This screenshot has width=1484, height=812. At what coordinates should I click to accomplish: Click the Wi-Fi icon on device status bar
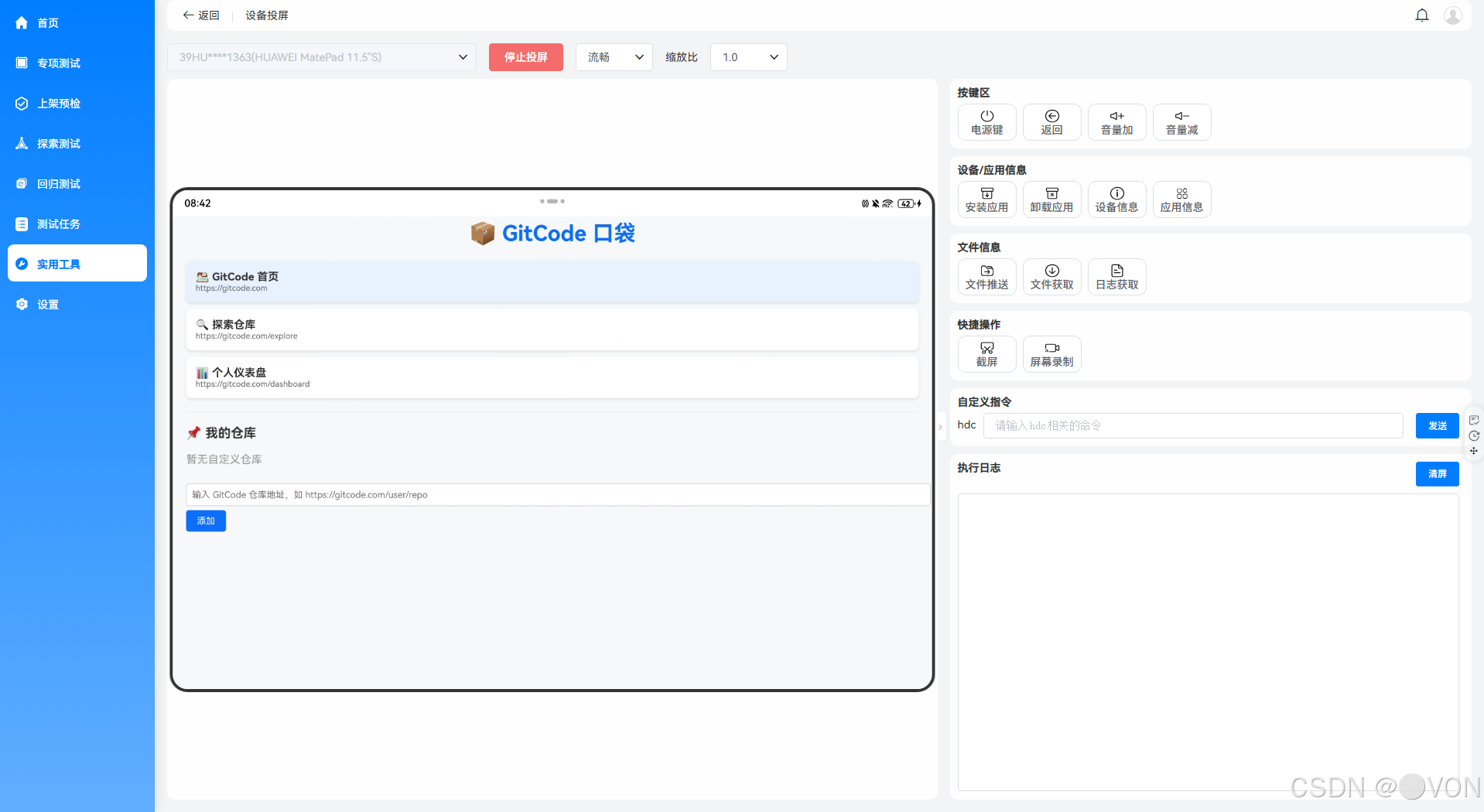tap(887, 203)
